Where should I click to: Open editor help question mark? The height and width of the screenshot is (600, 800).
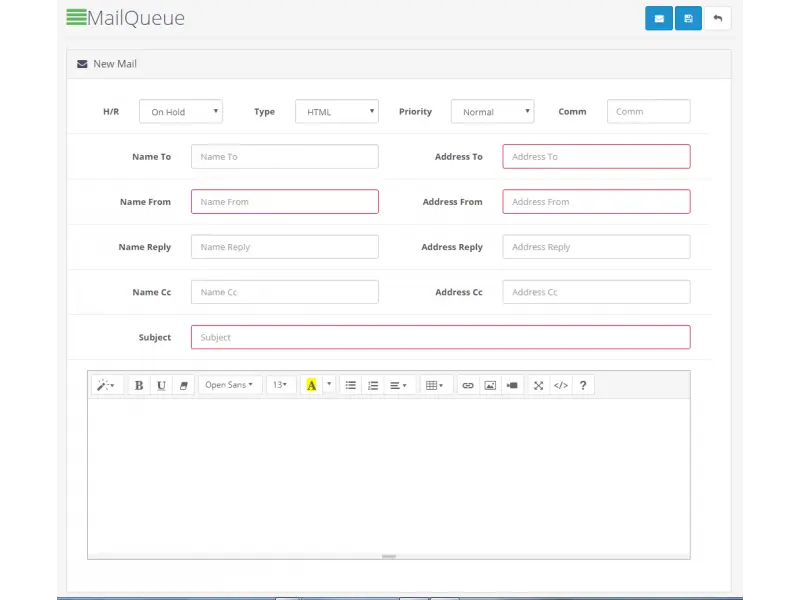pos(583,385)
